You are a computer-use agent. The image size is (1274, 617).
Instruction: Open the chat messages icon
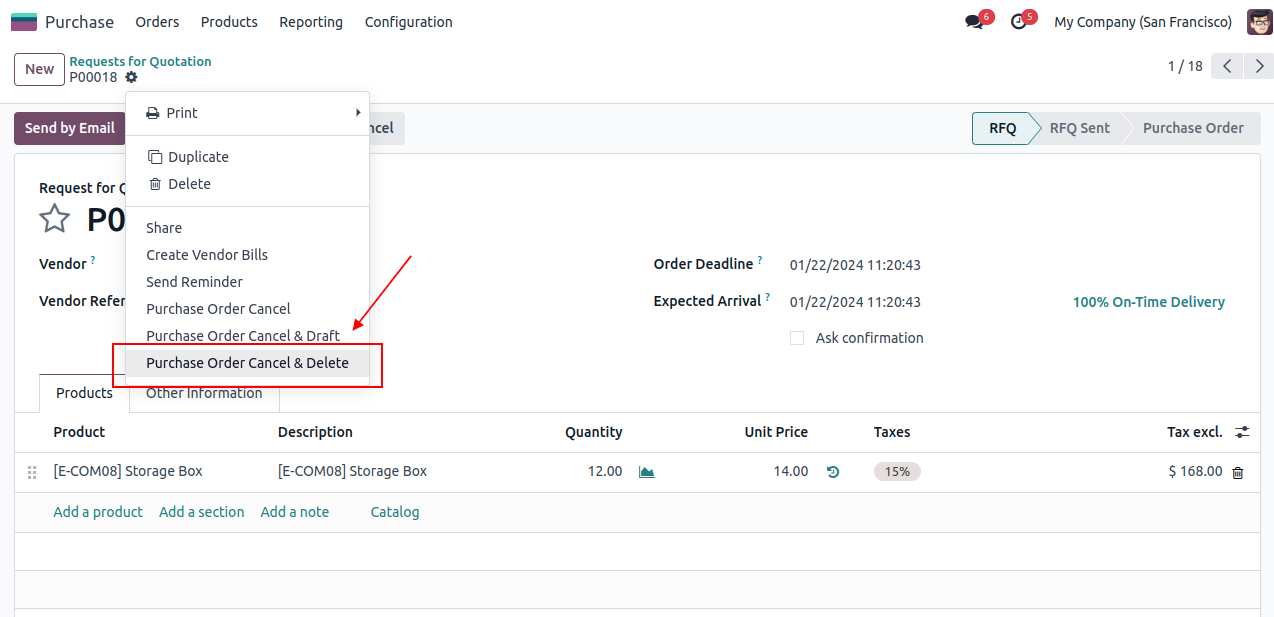click(x=973, y=22)
